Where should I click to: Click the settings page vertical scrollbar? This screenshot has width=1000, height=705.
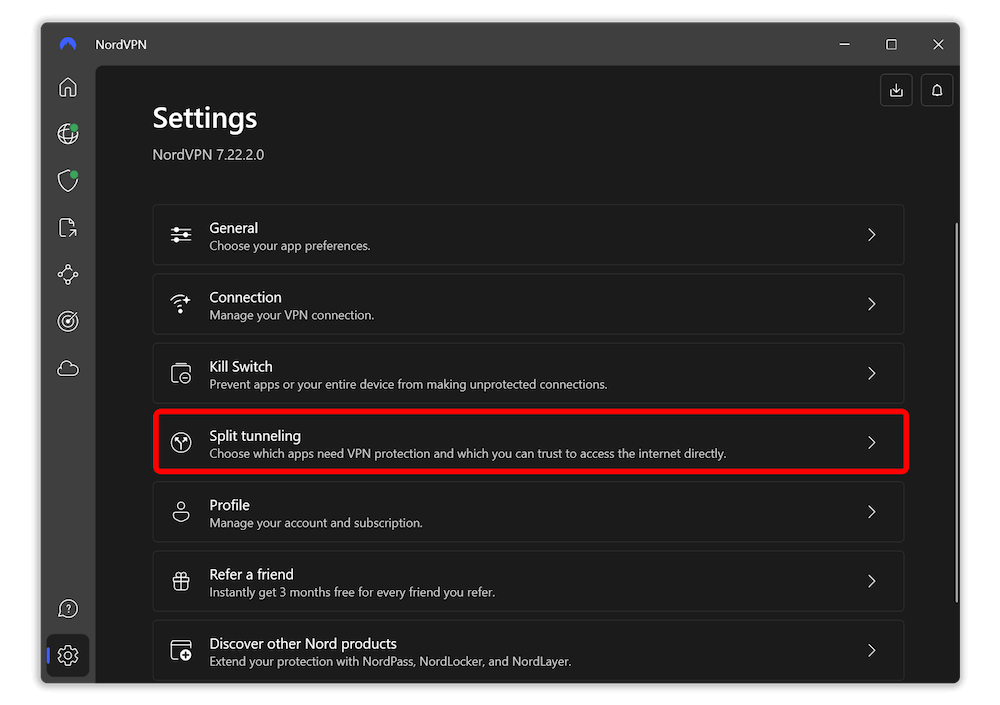[x=956, y=412]
